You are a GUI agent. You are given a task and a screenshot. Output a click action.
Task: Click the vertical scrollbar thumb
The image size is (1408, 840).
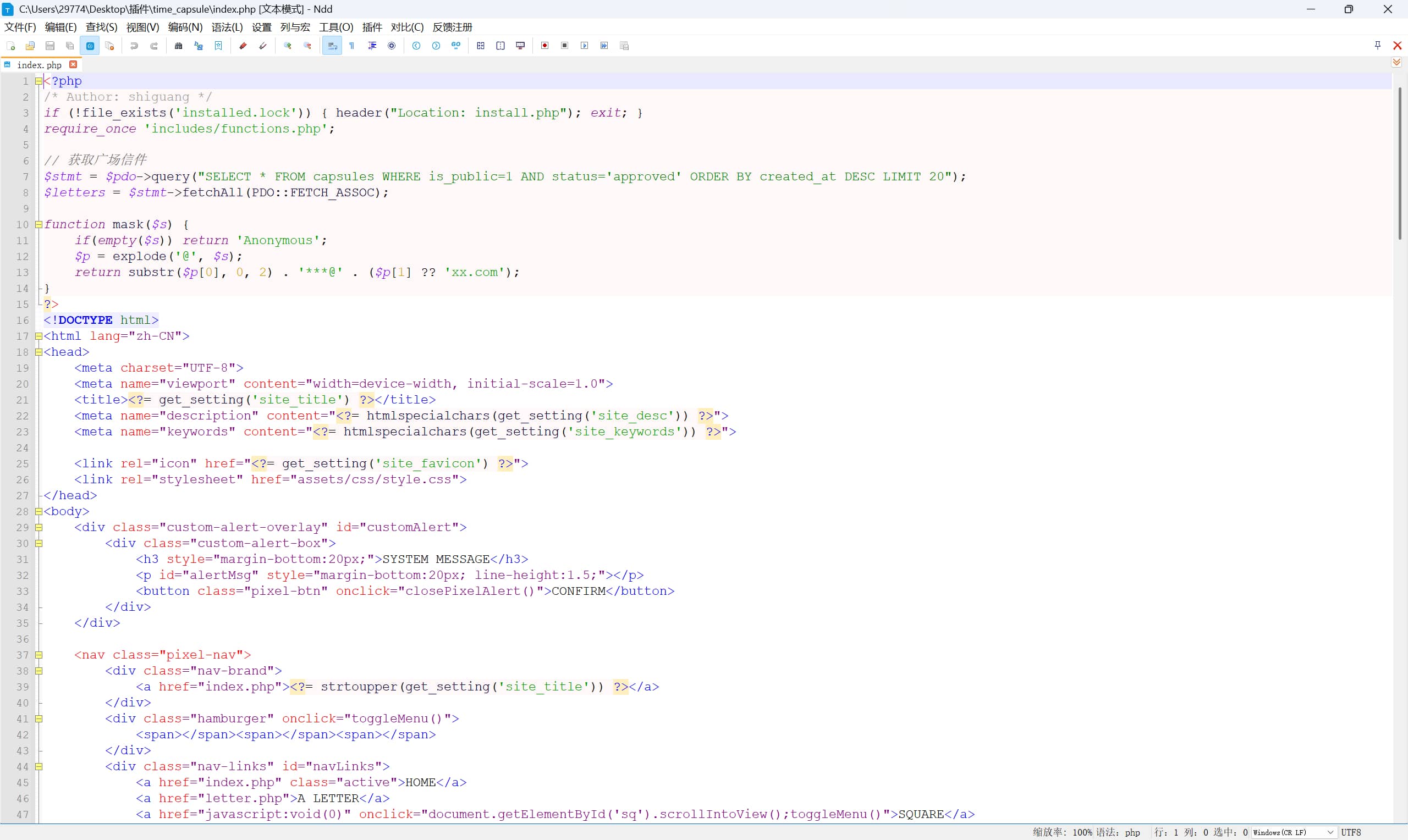(1400, 164)
